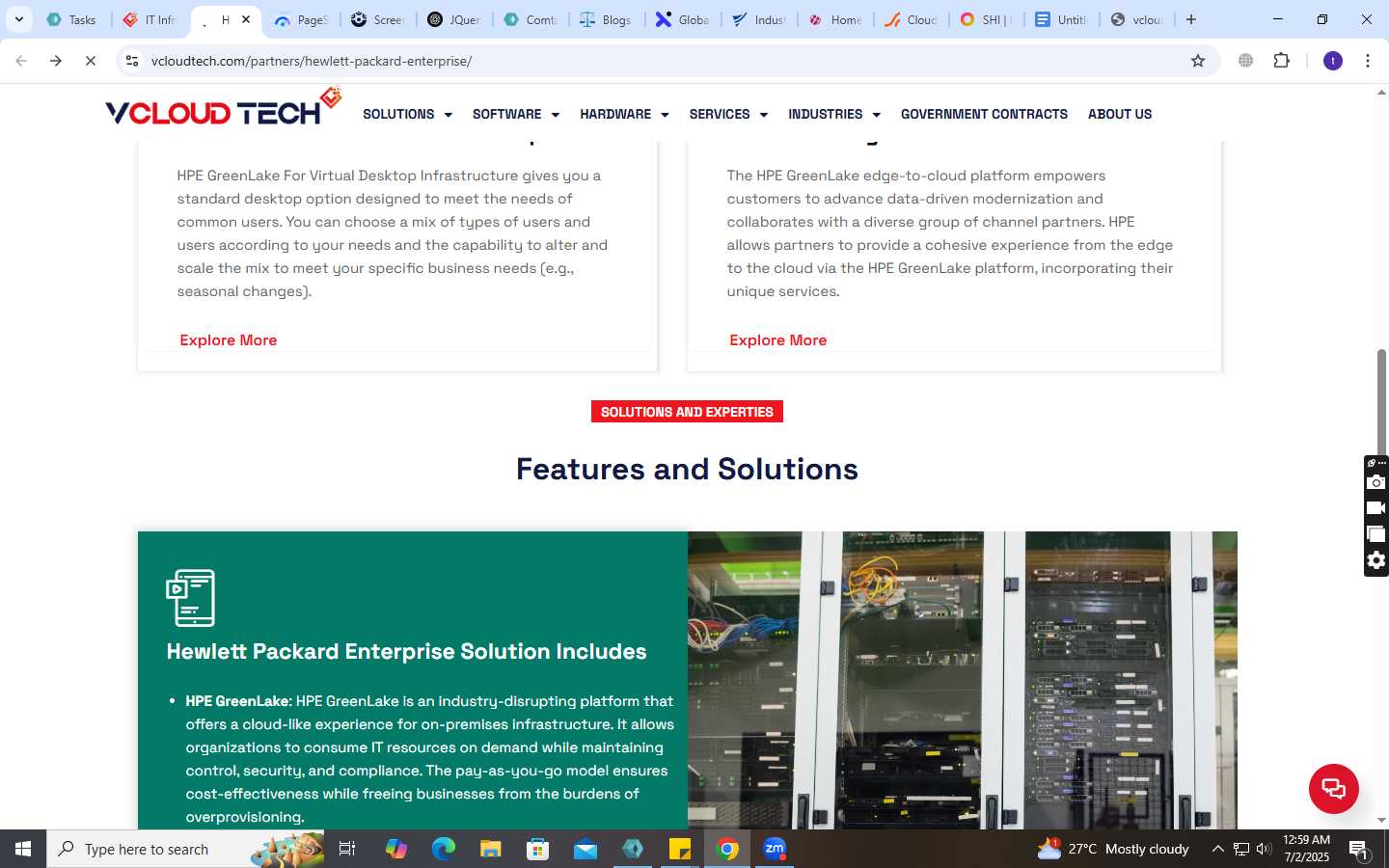Screen dimensions: 1389x868
Task: Expand the SERVICES menu
Action: [x=728, y=114]
